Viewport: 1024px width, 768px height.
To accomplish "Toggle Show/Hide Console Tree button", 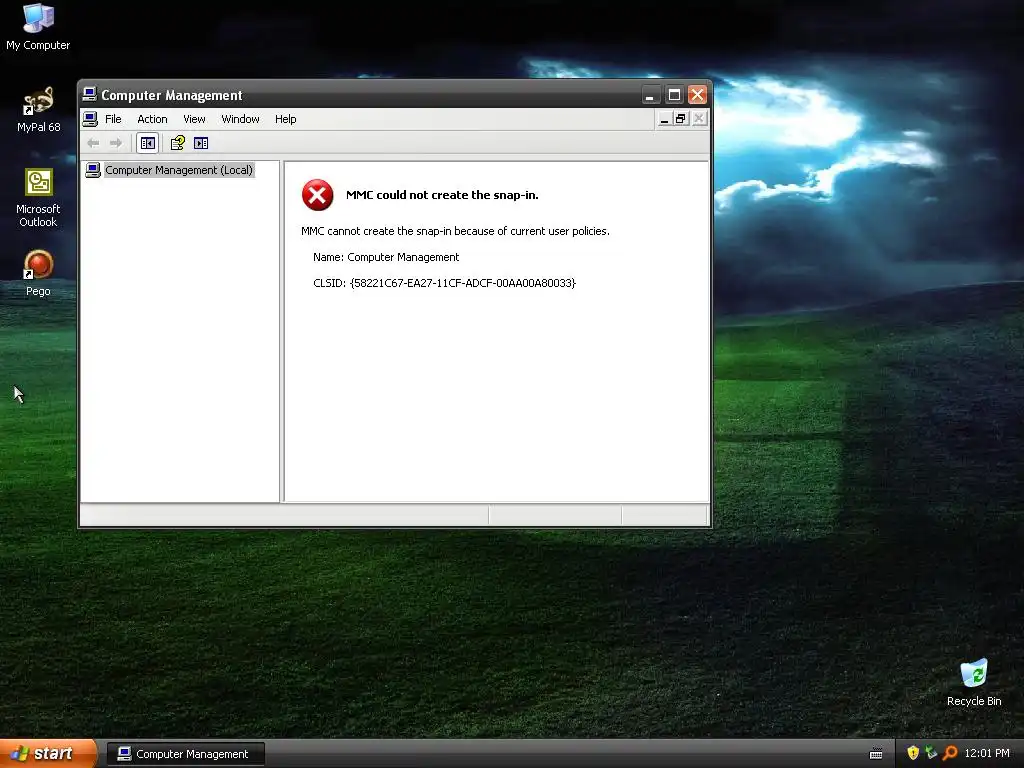I will click(x=148, y=143).
